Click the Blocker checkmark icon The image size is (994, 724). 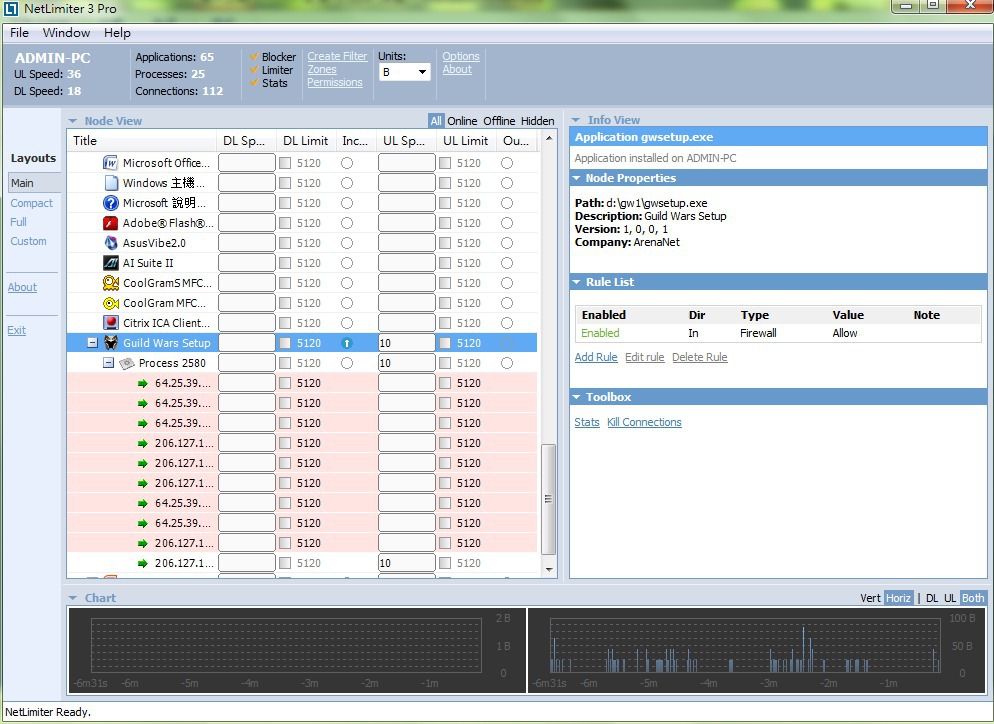point(254,56)
